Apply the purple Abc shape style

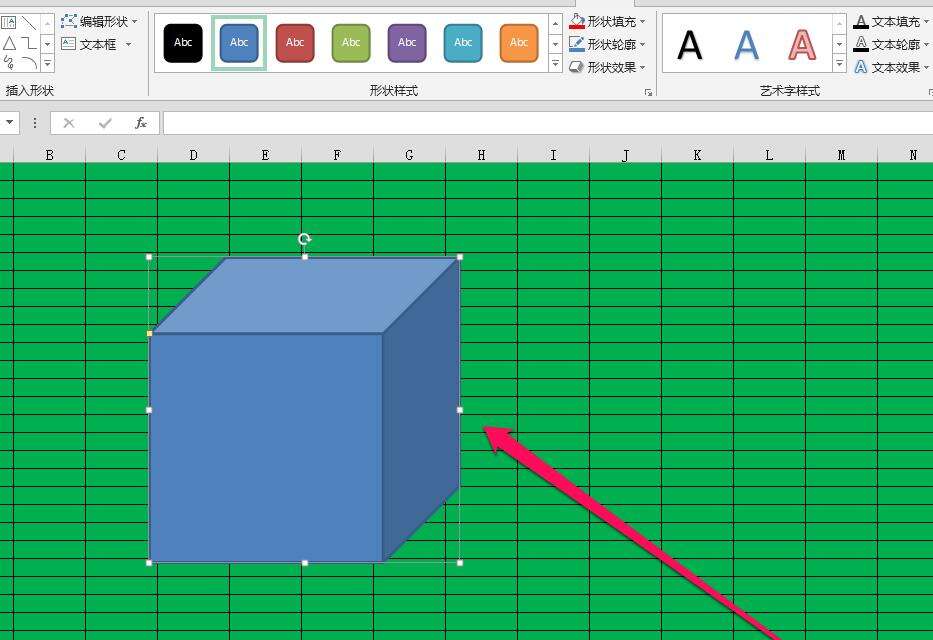coord(406,43)
